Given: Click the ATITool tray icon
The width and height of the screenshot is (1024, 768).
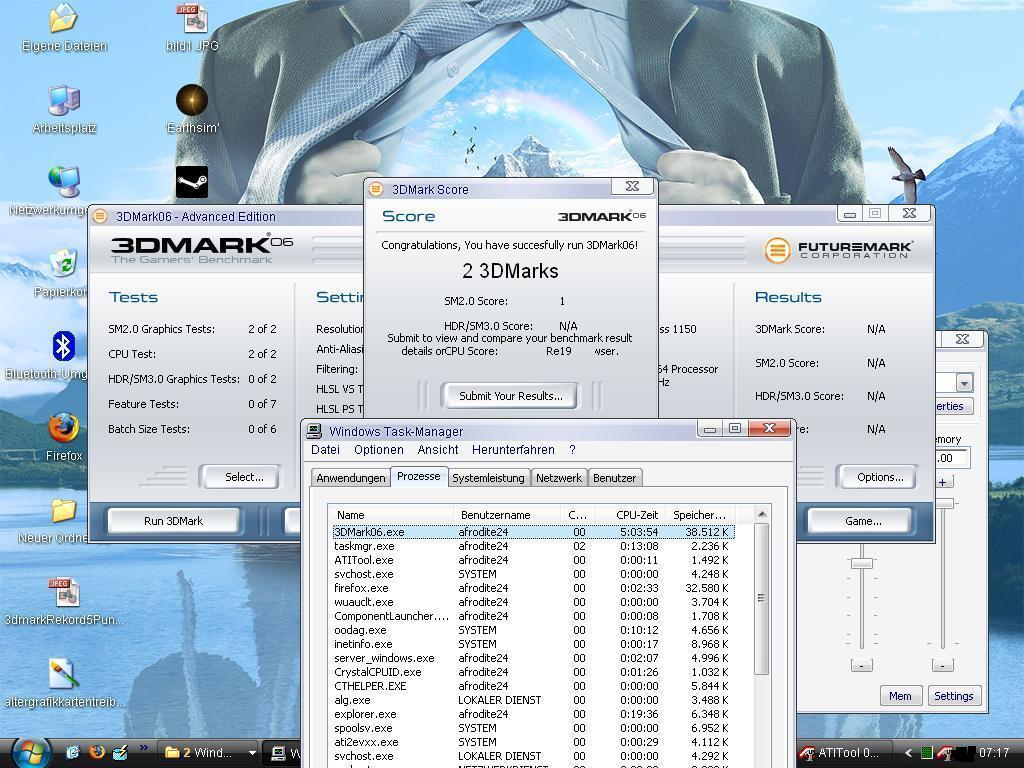Looking at the screenshot, I should (944, 753).
